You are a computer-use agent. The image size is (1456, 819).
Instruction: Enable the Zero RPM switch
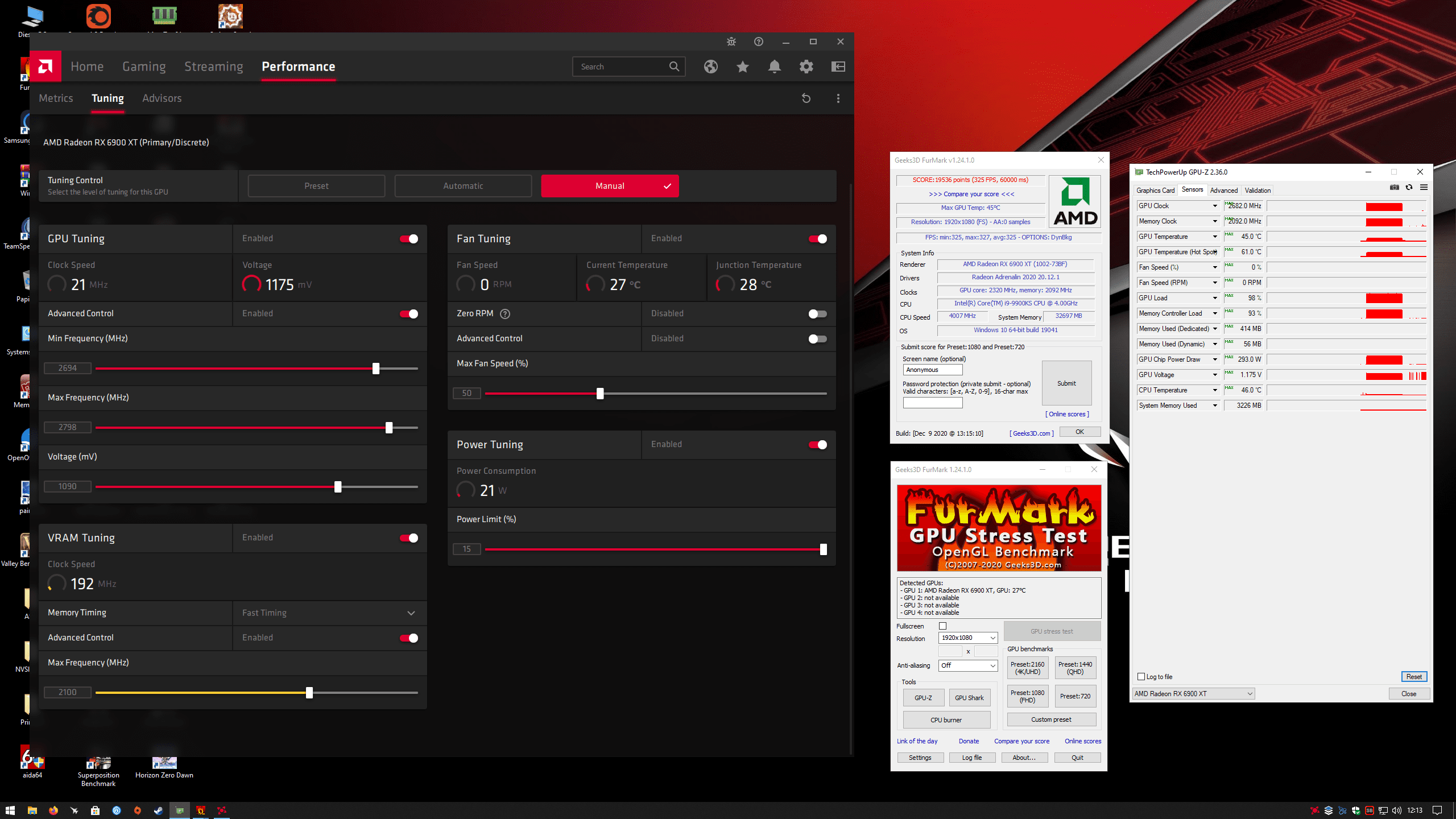coord(818,314)
